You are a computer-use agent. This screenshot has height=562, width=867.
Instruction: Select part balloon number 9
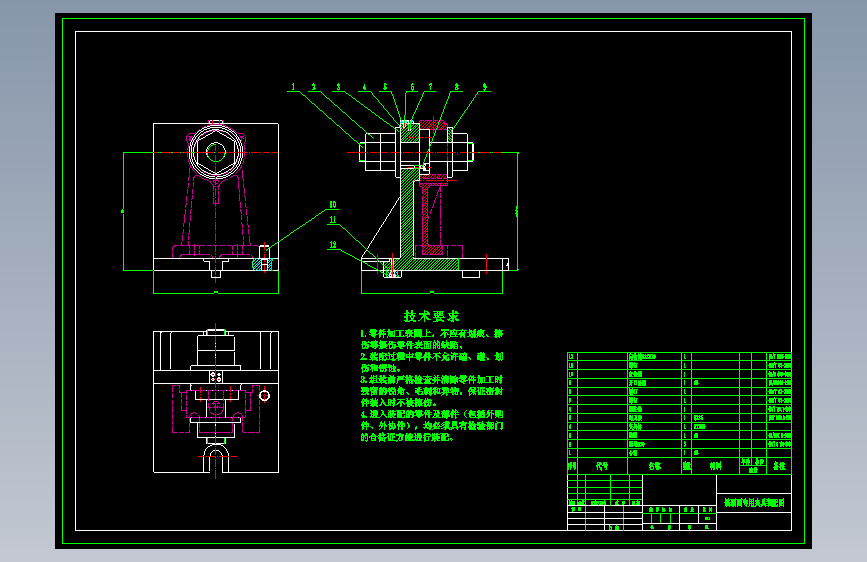click(484, 87)
